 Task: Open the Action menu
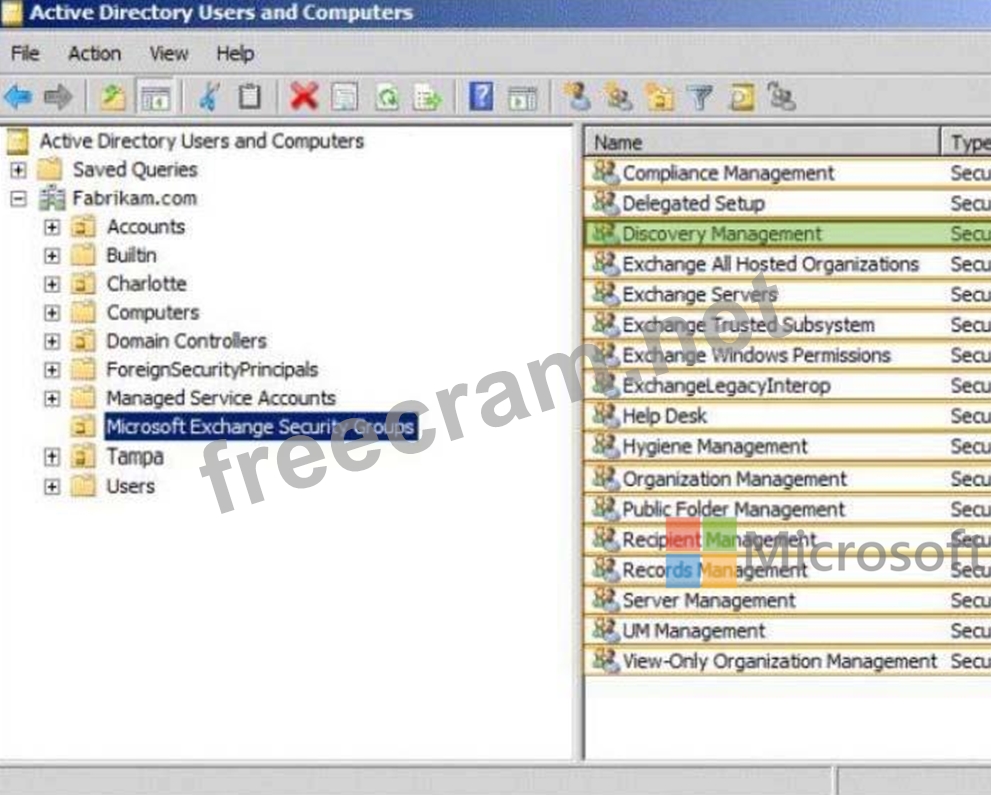click(x=94, y=54)
